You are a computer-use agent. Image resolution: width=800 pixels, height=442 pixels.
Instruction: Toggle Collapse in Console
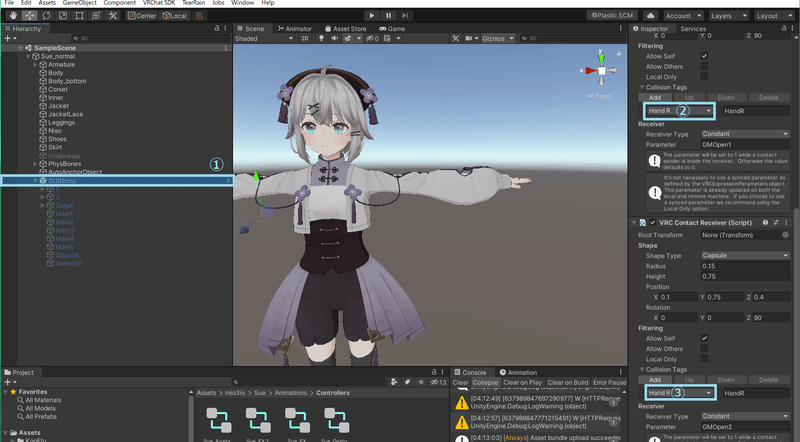[x=485, y=382]
